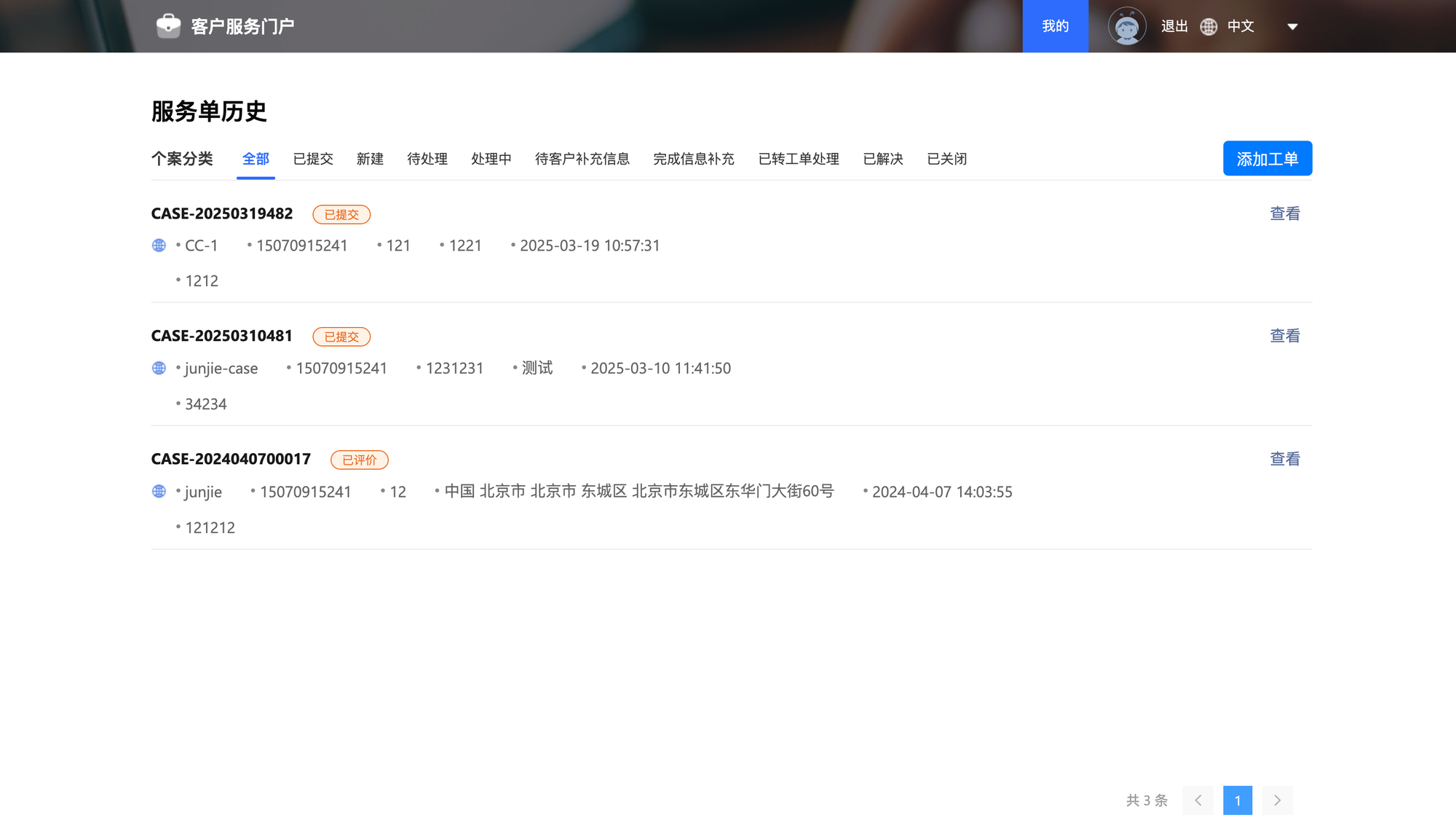
Task: Click 退出 to log out
Action: pyautogui.click(x=1174, y=27)
